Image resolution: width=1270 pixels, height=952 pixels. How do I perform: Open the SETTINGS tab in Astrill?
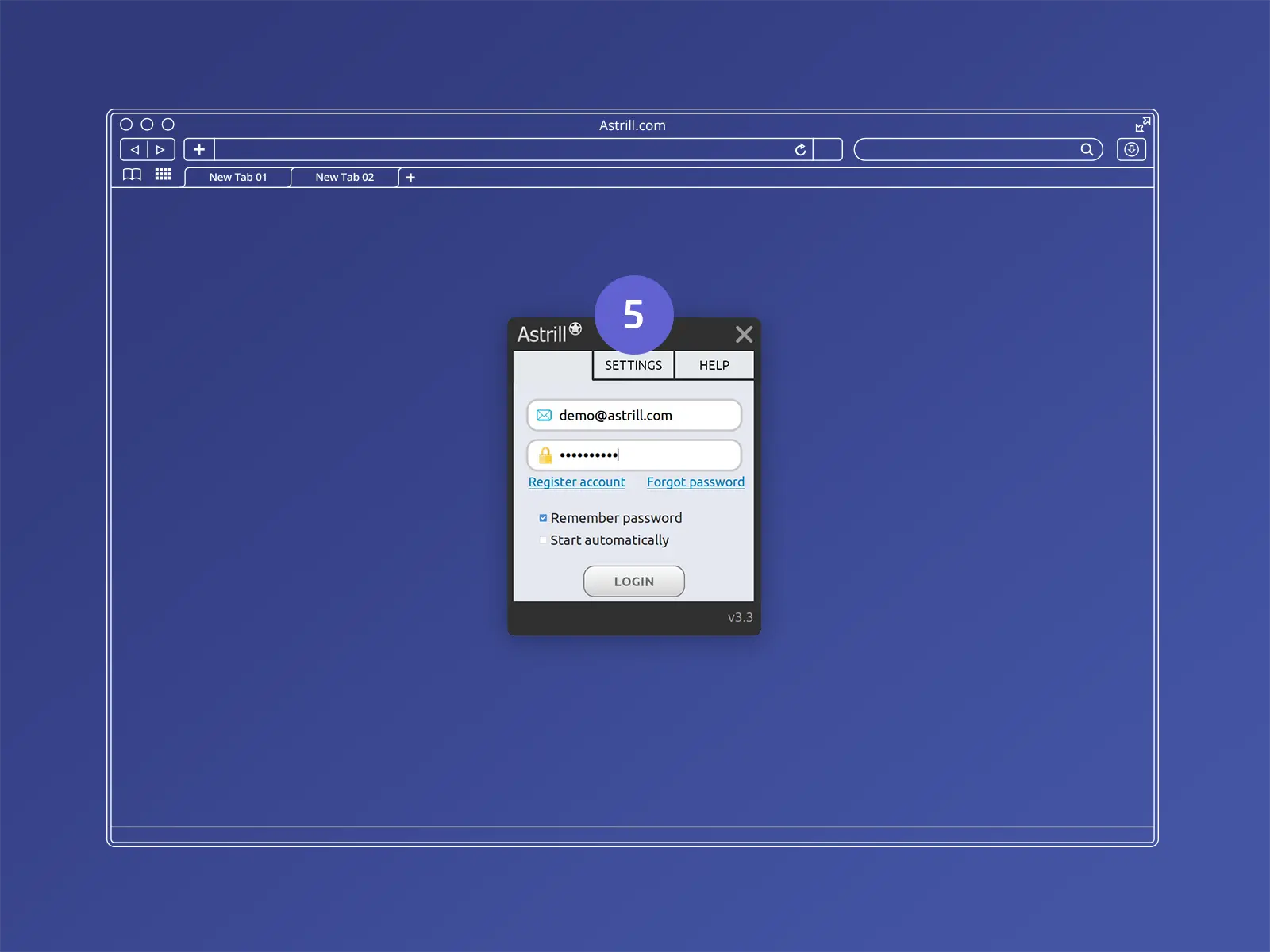[x=633, y=365]
